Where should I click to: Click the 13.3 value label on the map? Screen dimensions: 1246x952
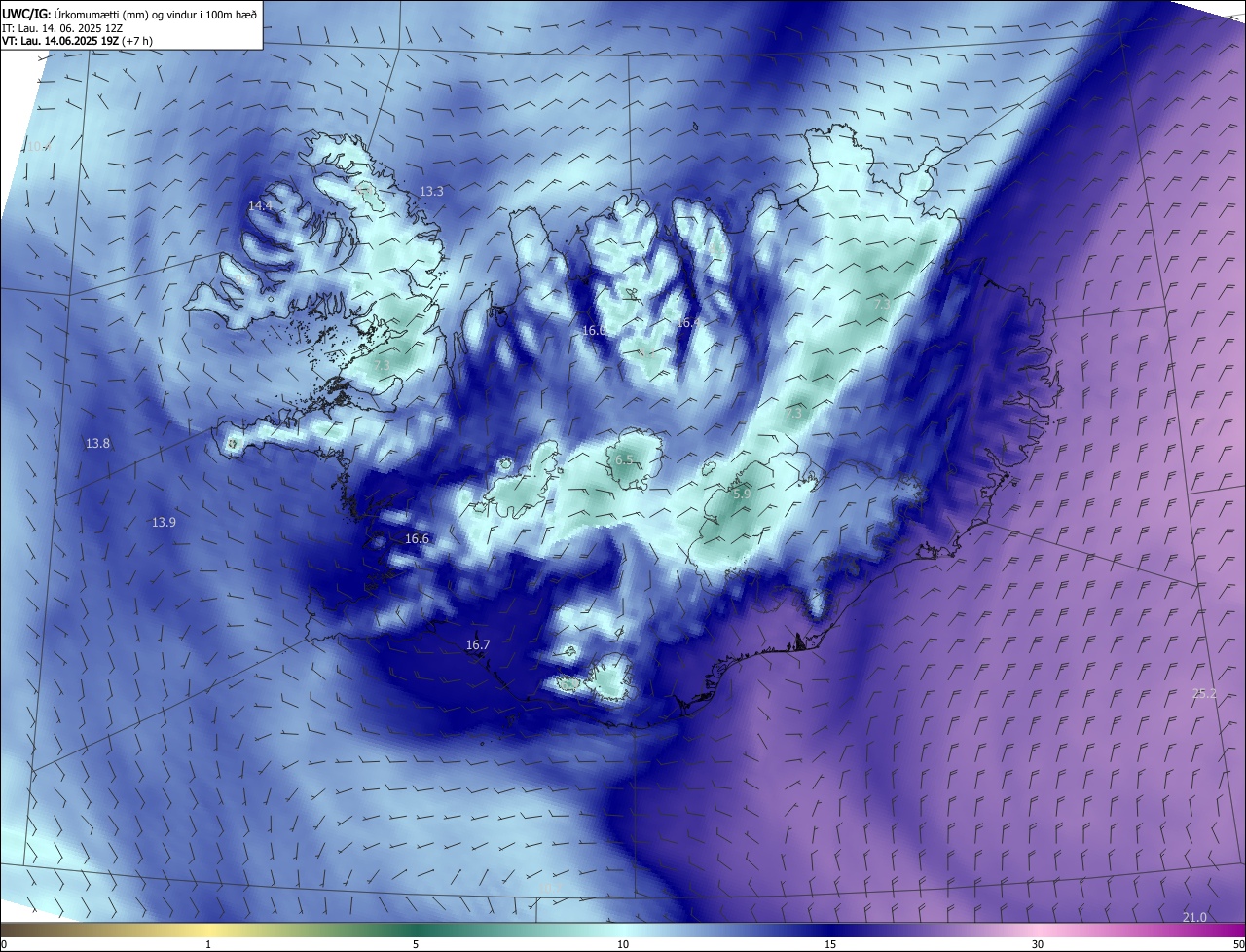(x=431, y=192)
